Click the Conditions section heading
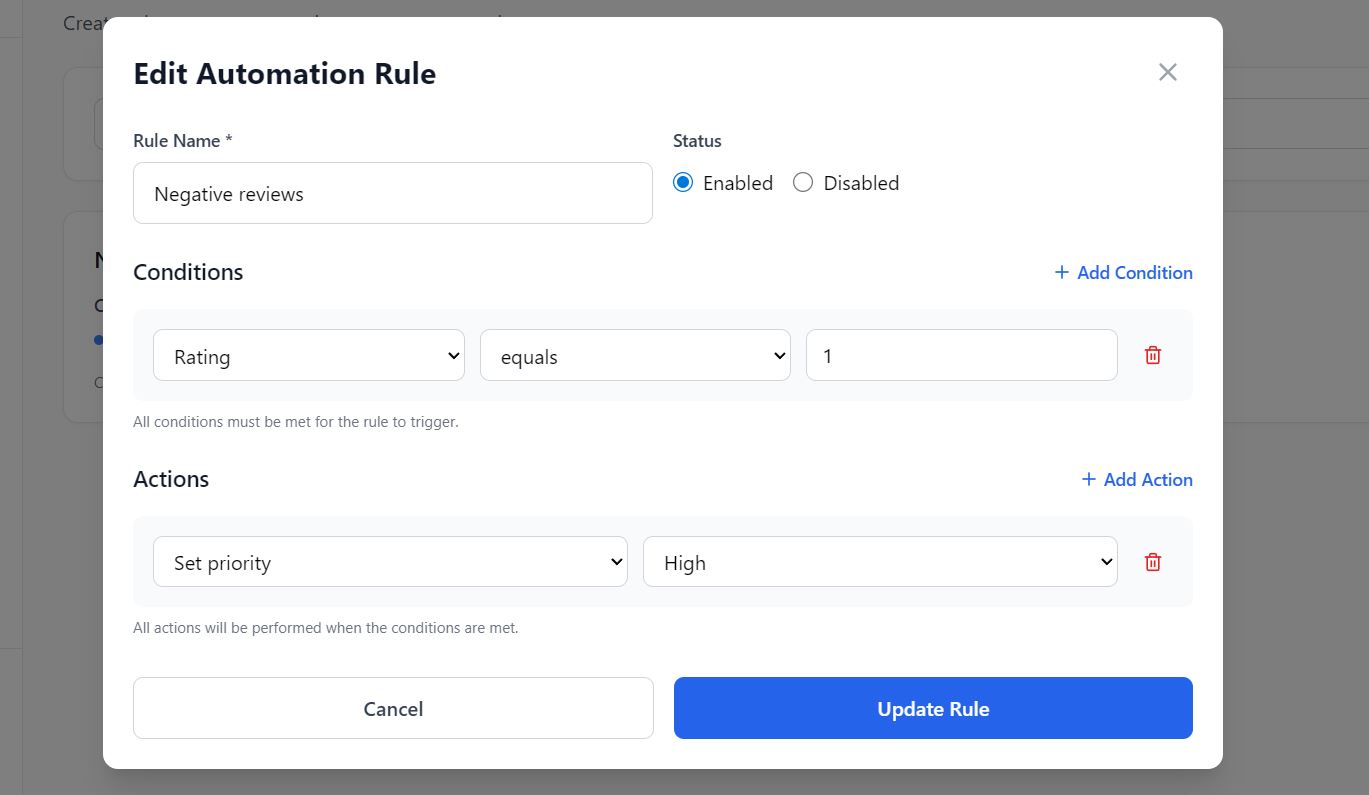 [188, 272]
